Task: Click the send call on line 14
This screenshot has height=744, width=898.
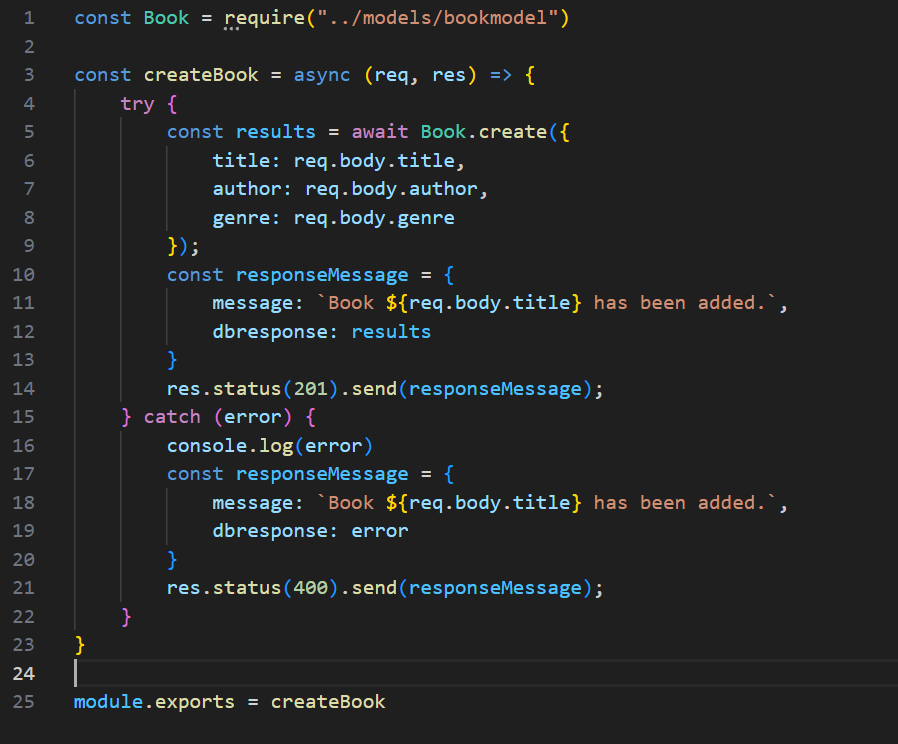Action: pos(374,389)
